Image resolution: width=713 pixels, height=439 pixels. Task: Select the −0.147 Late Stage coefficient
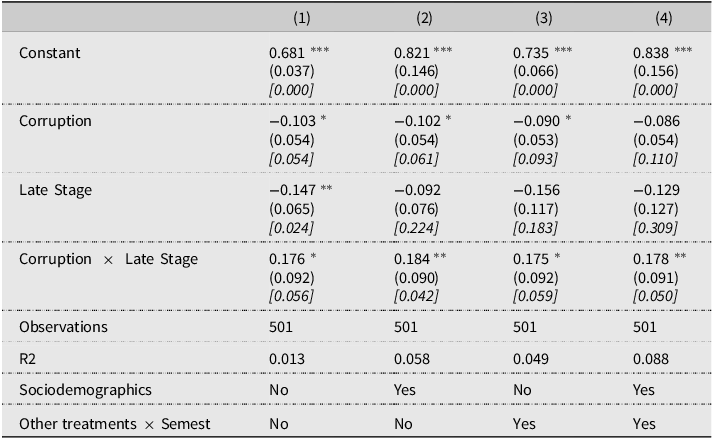(292, 190)
